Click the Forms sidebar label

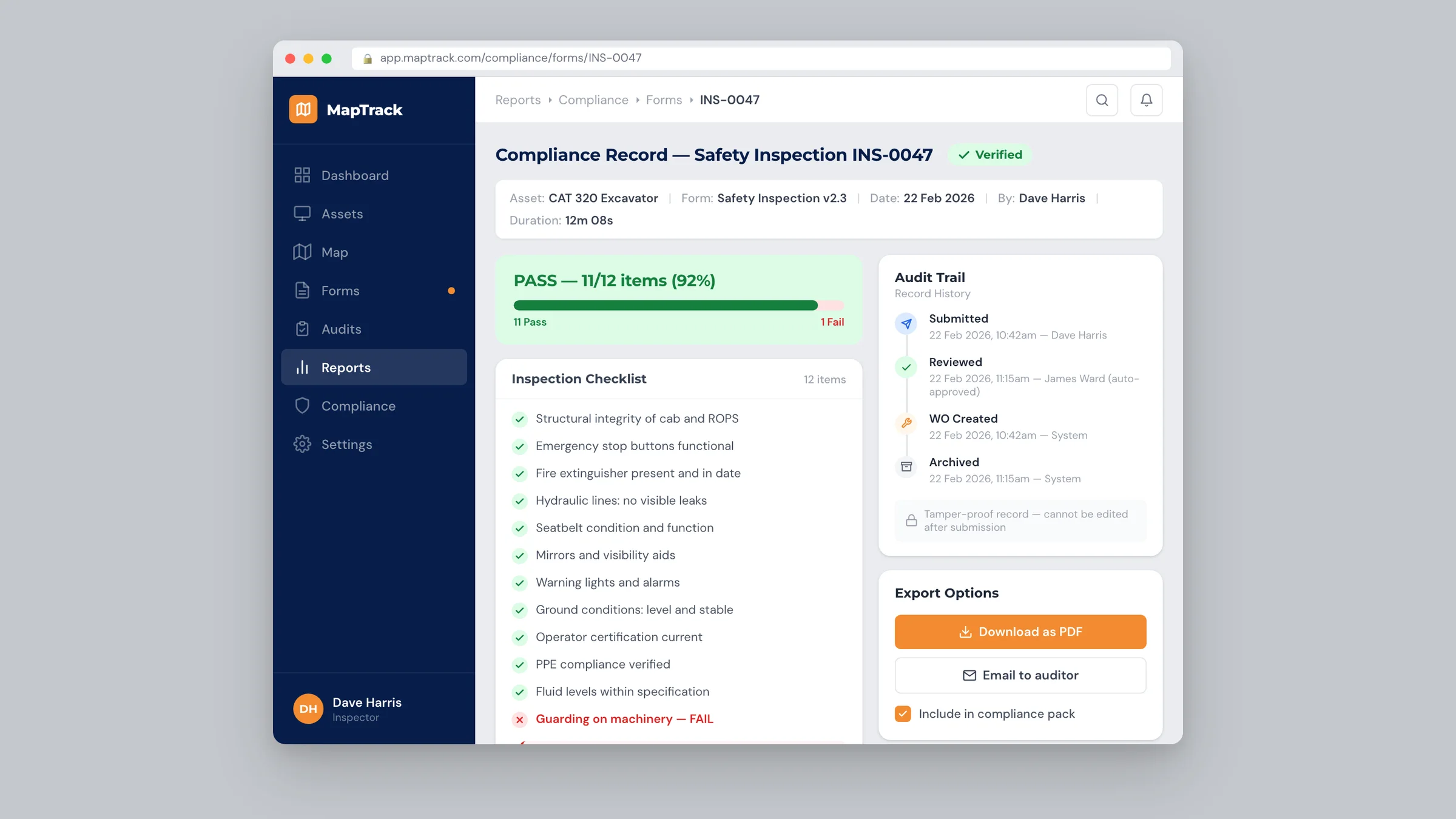coord(340,291)
